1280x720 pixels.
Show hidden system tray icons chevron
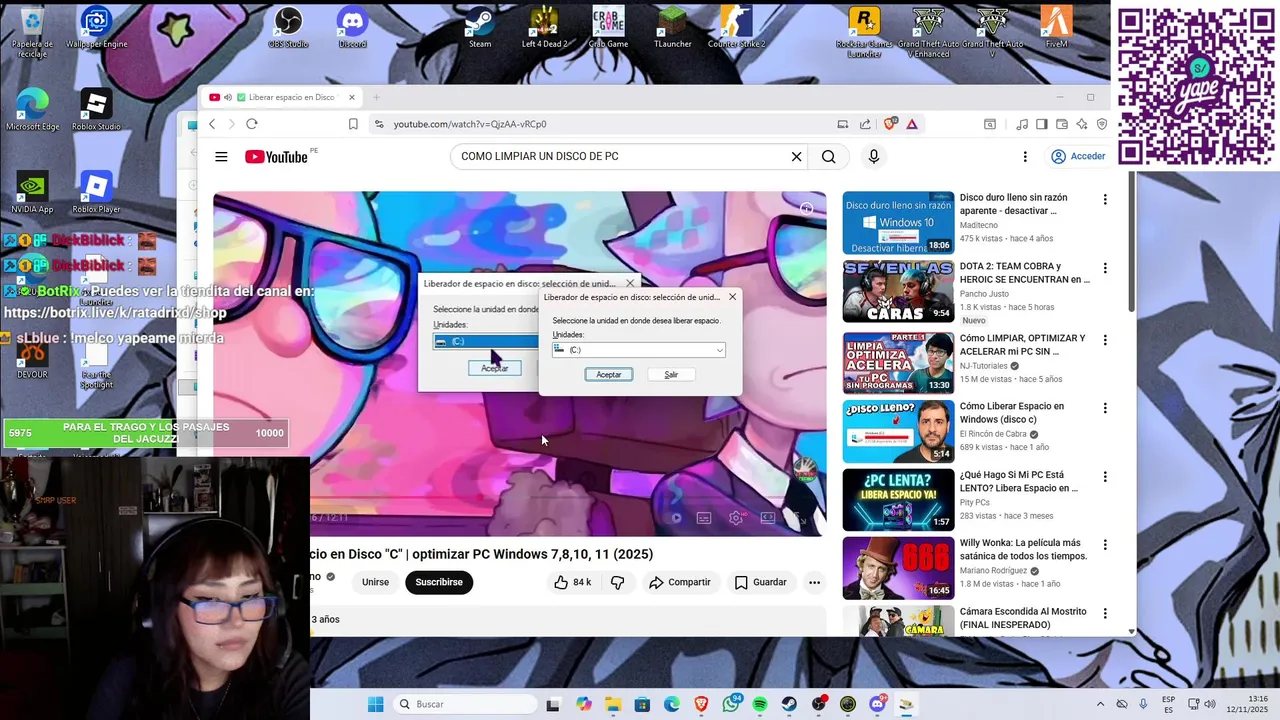pos(1100,704)
